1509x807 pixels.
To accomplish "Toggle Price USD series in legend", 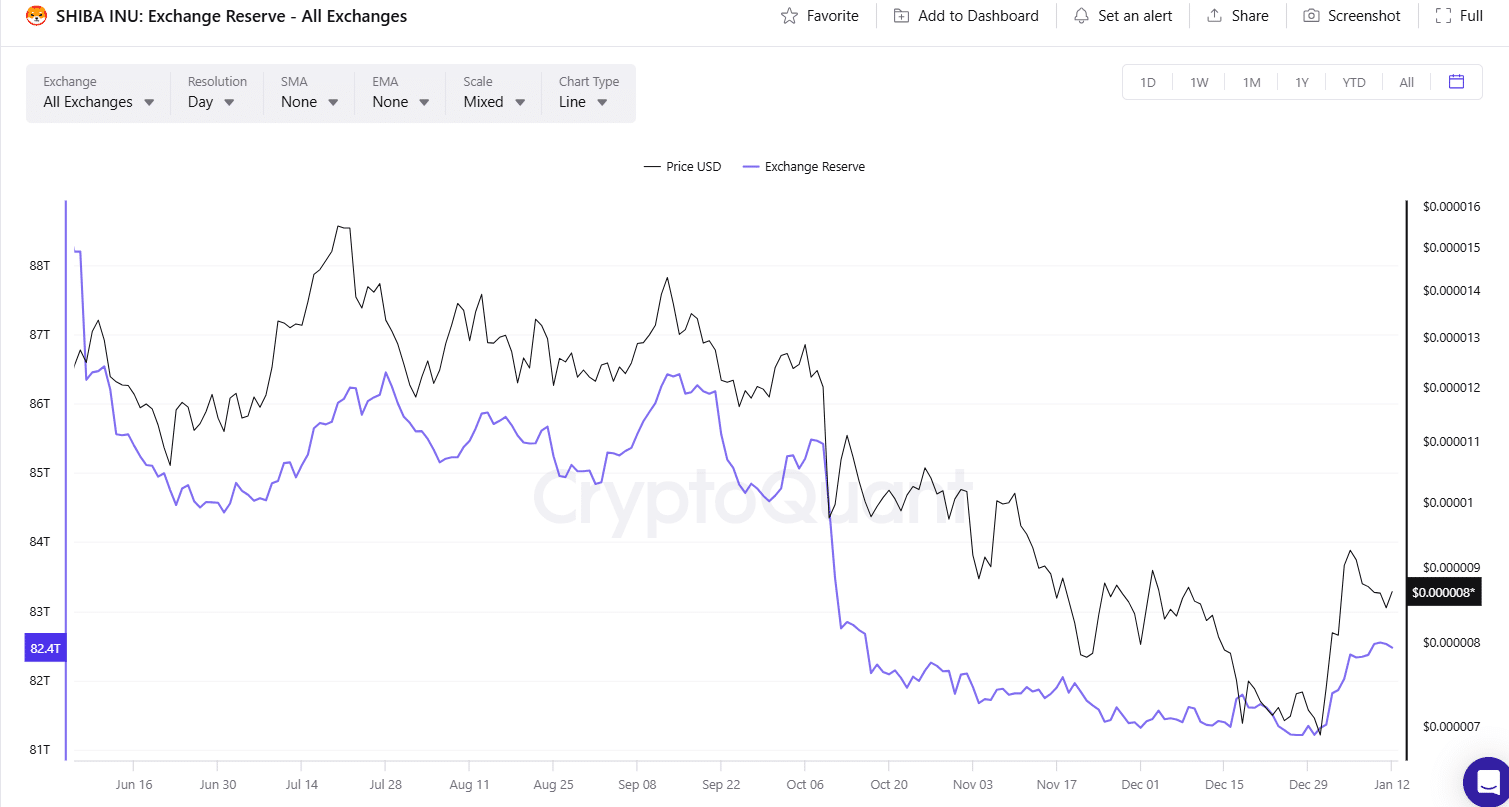I will click(683, 167).
